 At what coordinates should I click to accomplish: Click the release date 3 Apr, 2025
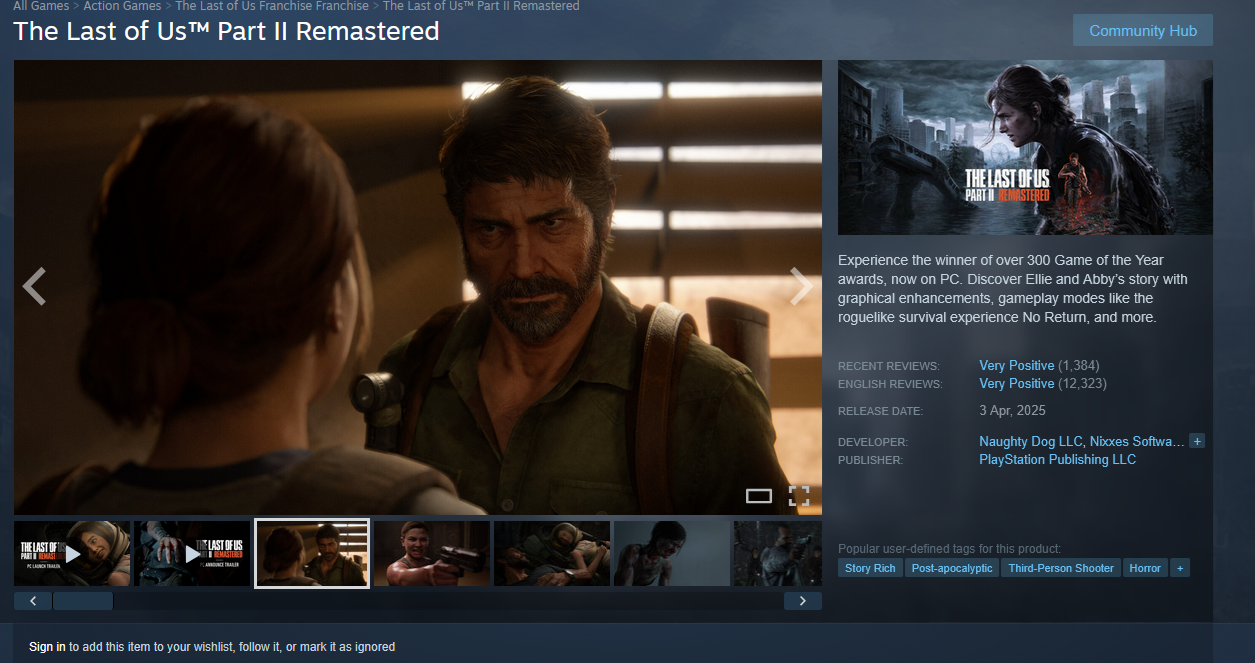[x=1012, y=411]
